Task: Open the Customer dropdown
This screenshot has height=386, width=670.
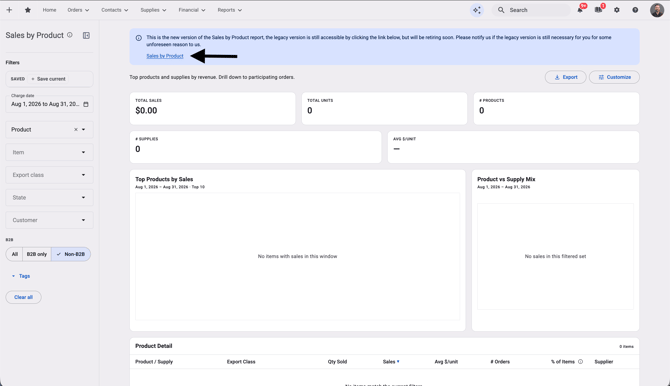Action: 49,220
